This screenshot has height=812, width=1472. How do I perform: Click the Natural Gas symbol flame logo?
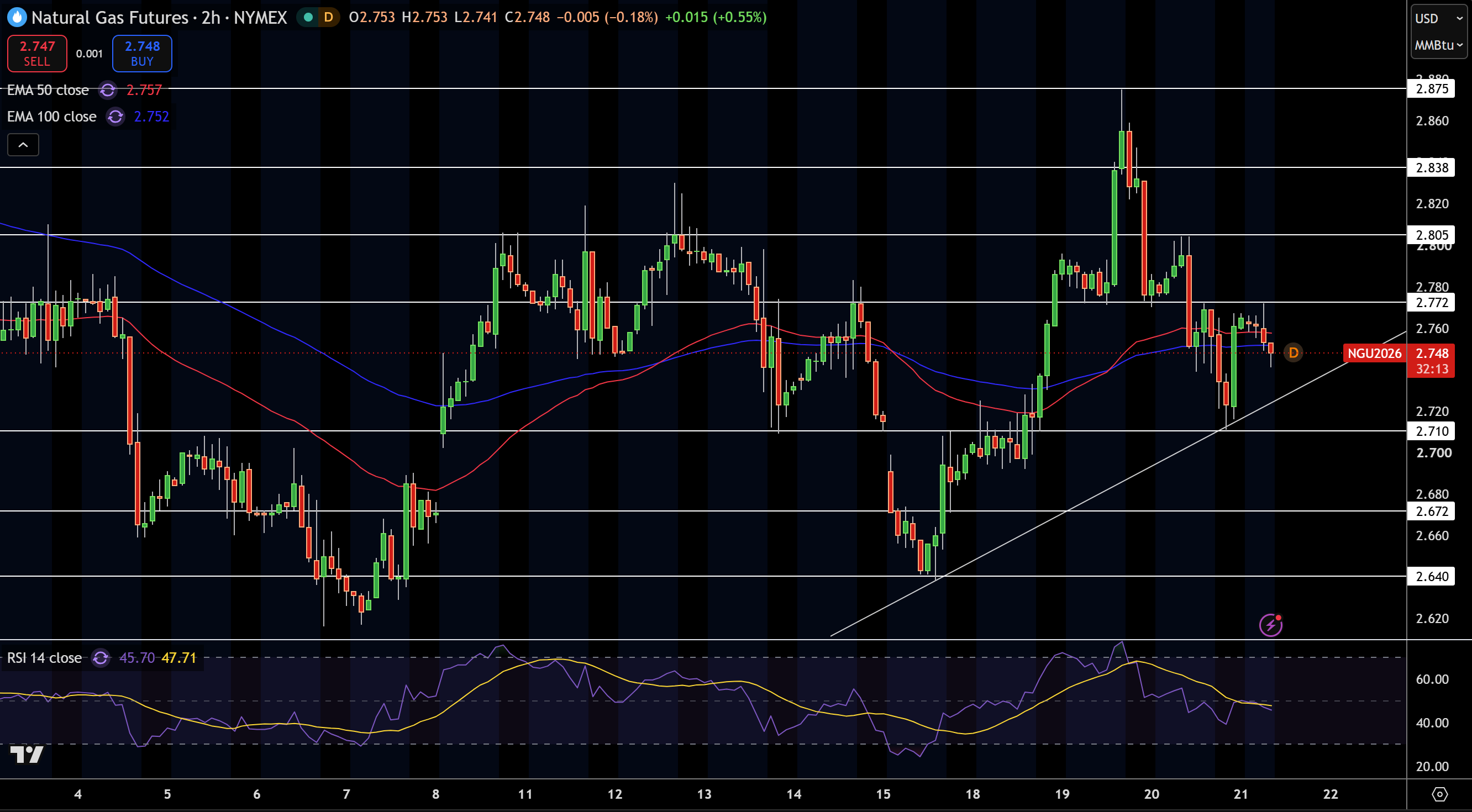click(x=17, y=17)
